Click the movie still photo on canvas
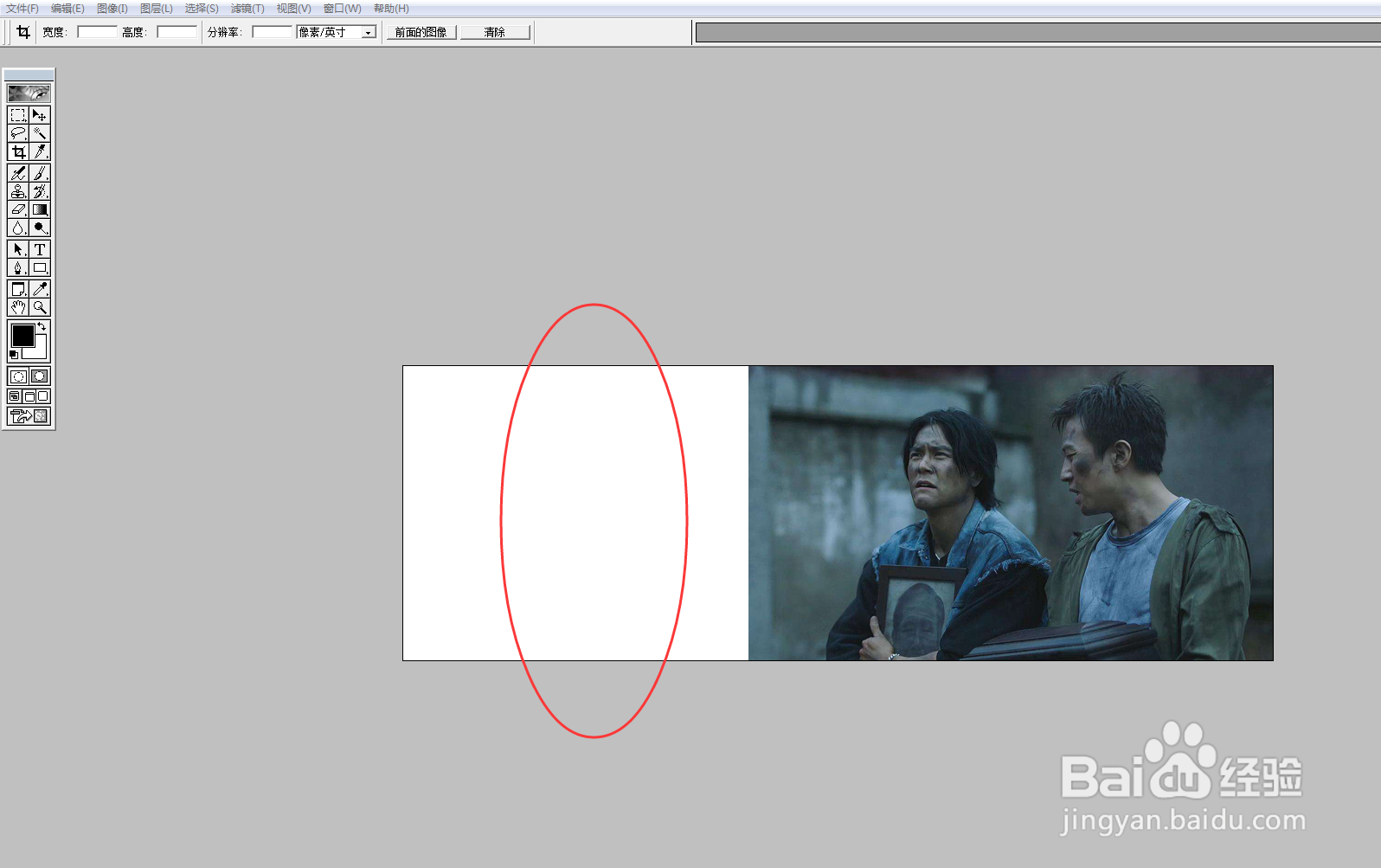This screenshot has height=868, width=1381. tap(1011, 513)
